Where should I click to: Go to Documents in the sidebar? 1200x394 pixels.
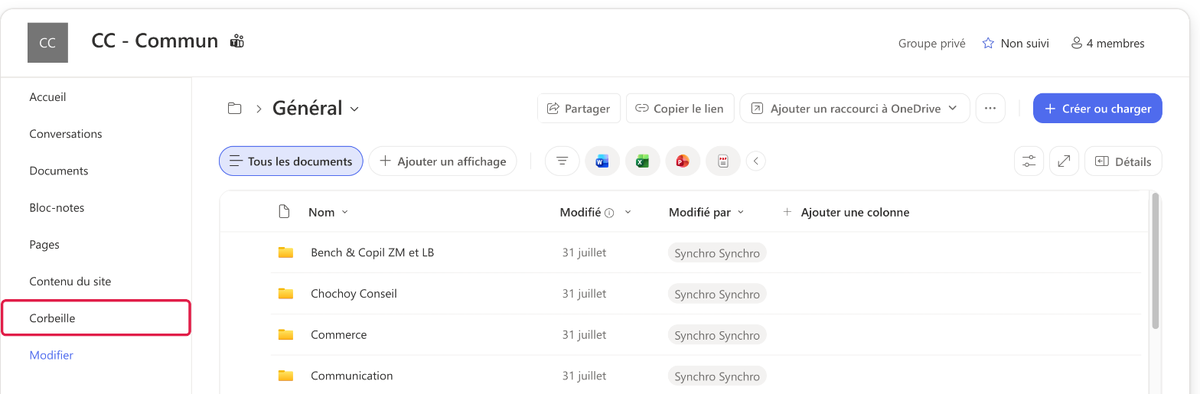tap(59, 171)
